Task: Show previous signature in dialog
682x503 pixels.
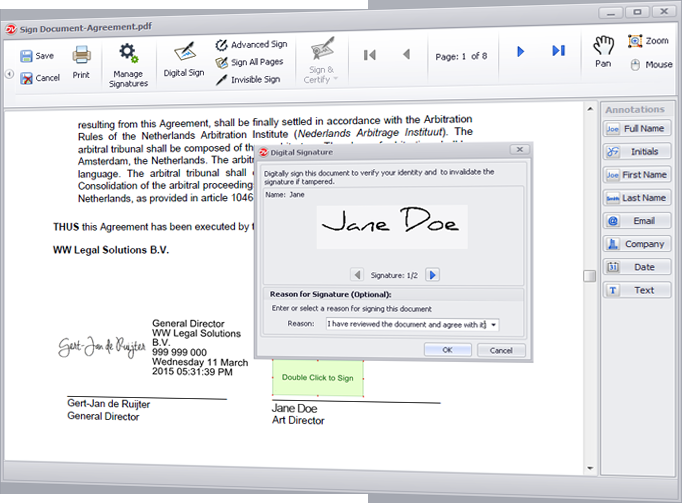Action: tap(357, 275)
